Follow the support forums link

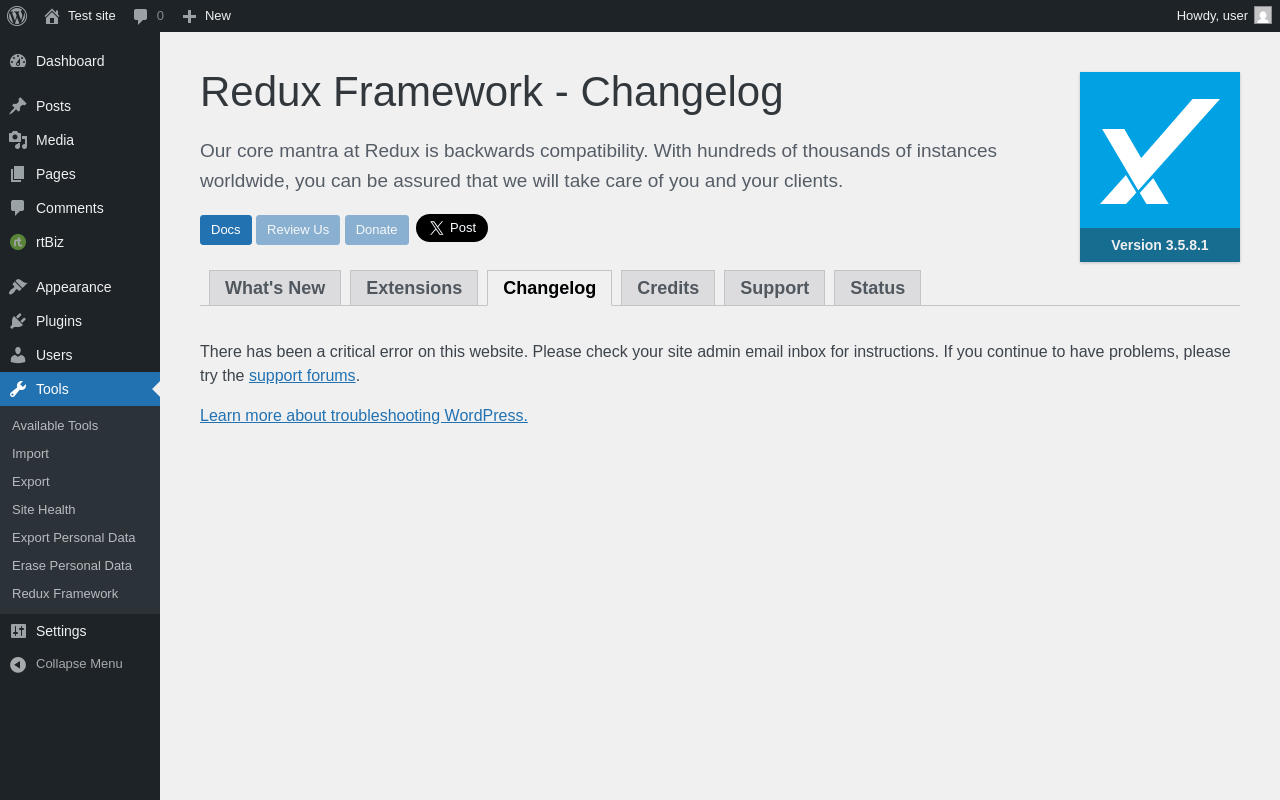(x=302, y=376)
